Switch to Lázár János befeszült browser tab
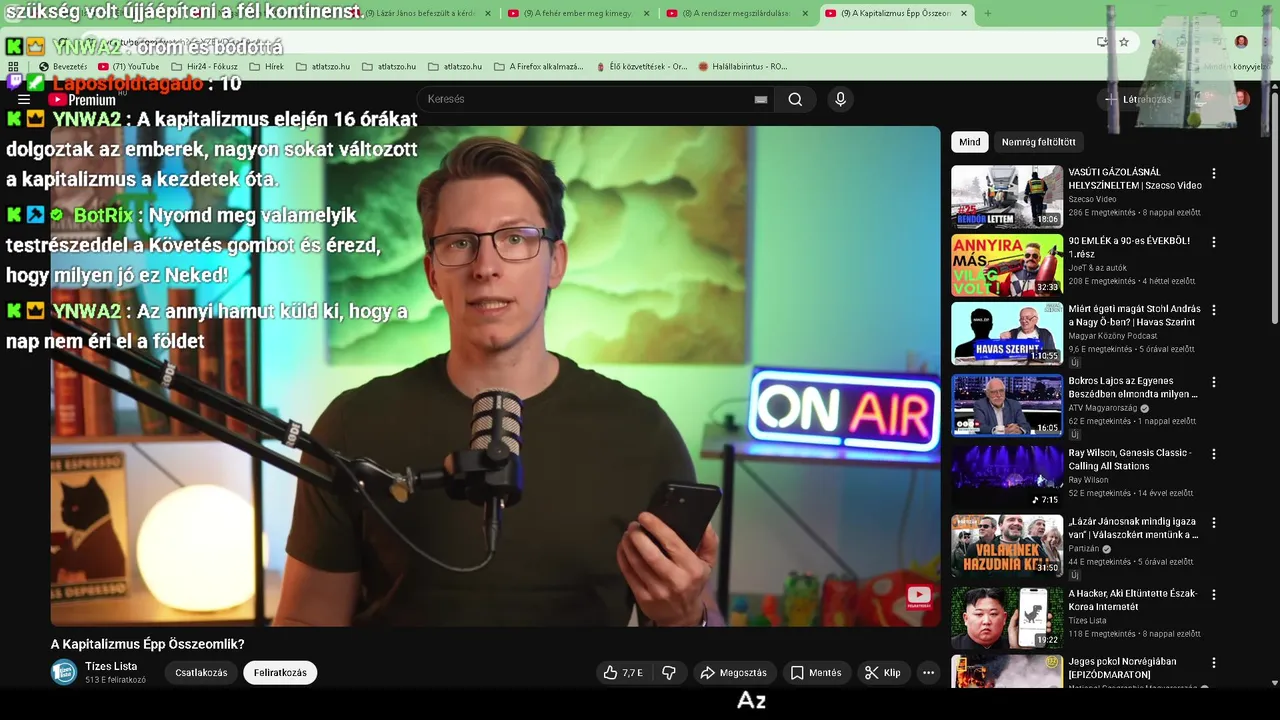The width and height of the screenshot is (1280, 720). coord(420,13)
